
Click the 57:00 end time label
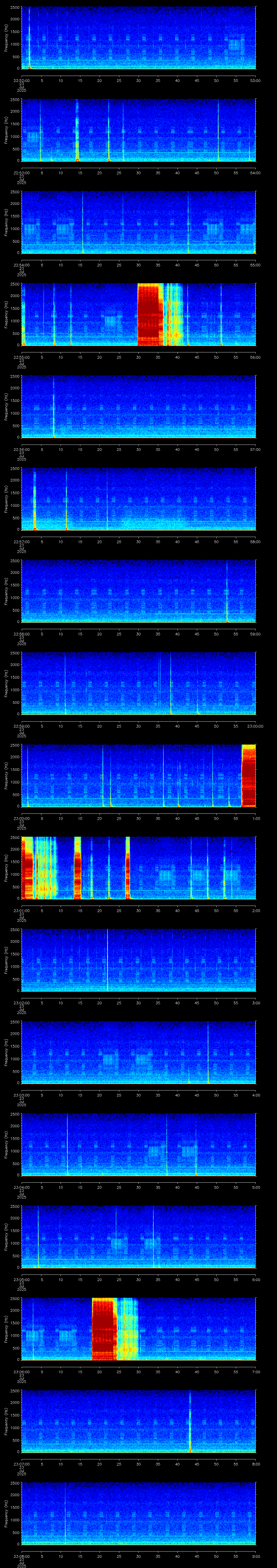click(256, 449)
